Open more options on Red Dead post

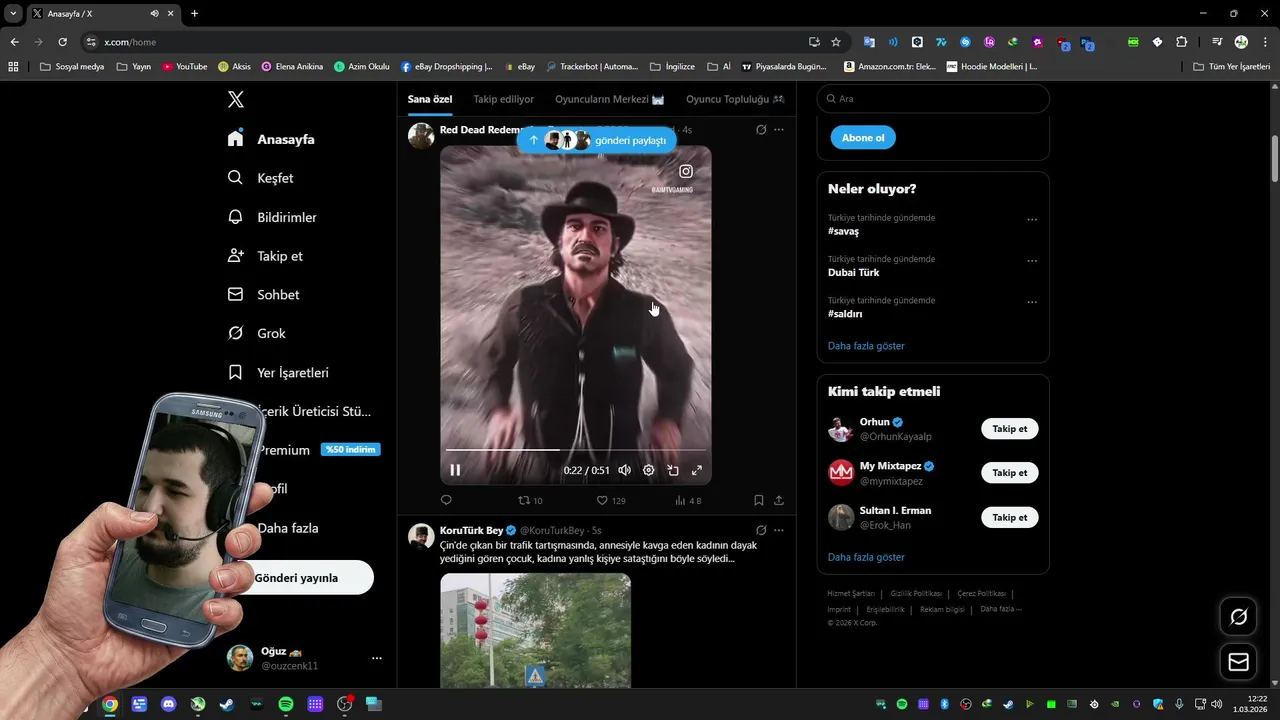tap(779, 130)
